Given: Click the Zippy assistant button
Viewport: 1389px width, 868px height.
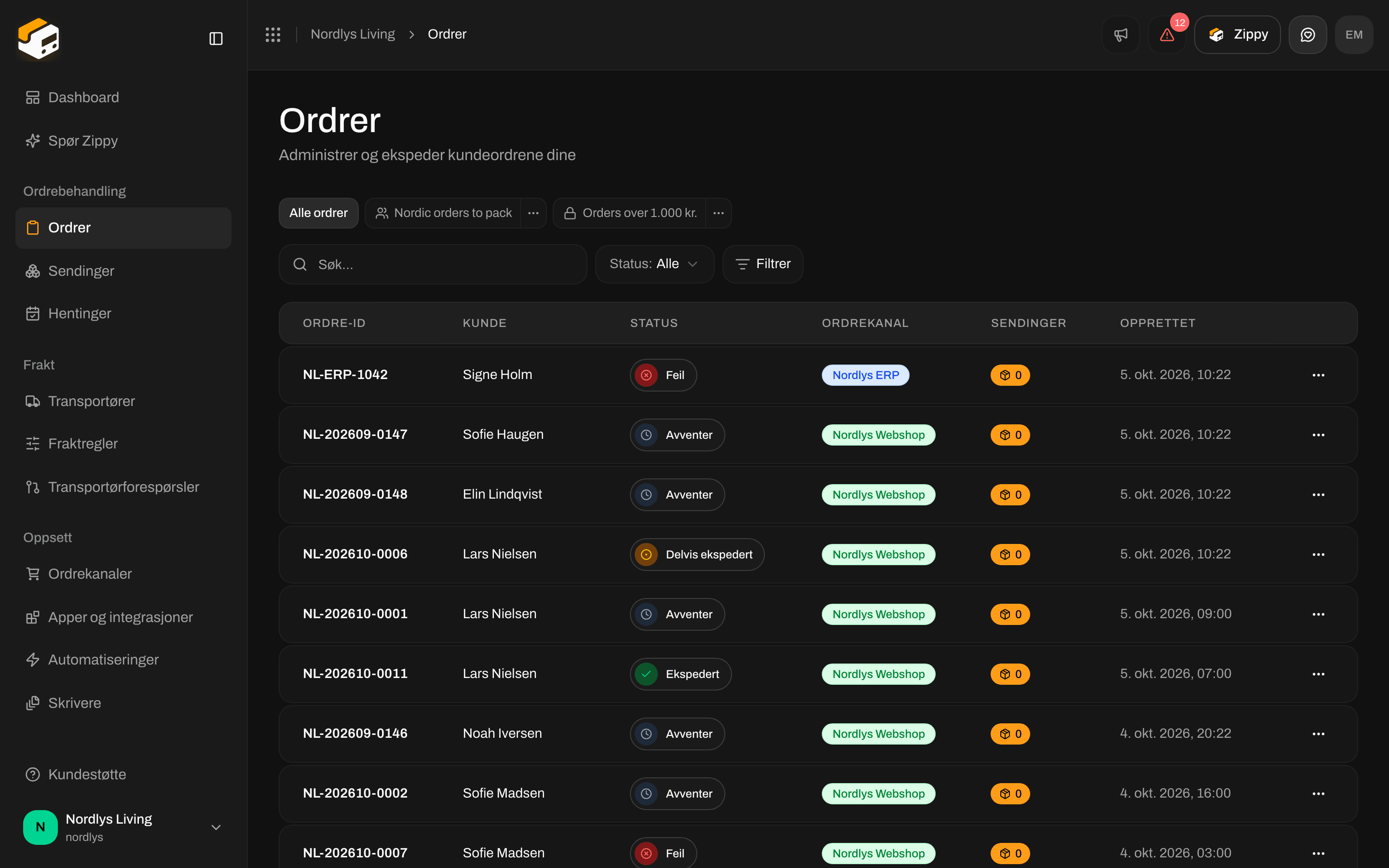Looking at the screenshot, I should [x=1237, y=34].
